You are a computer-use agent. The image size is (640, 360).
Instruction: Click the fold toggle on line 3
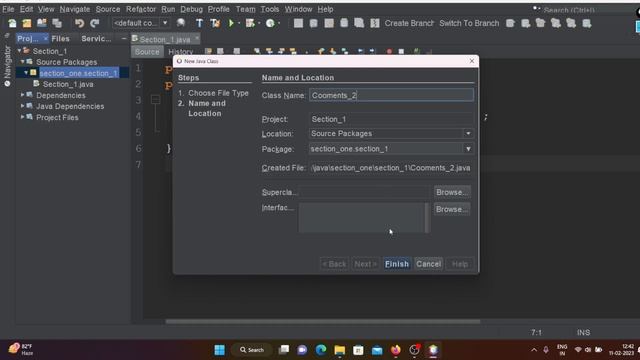coord(155,100)
